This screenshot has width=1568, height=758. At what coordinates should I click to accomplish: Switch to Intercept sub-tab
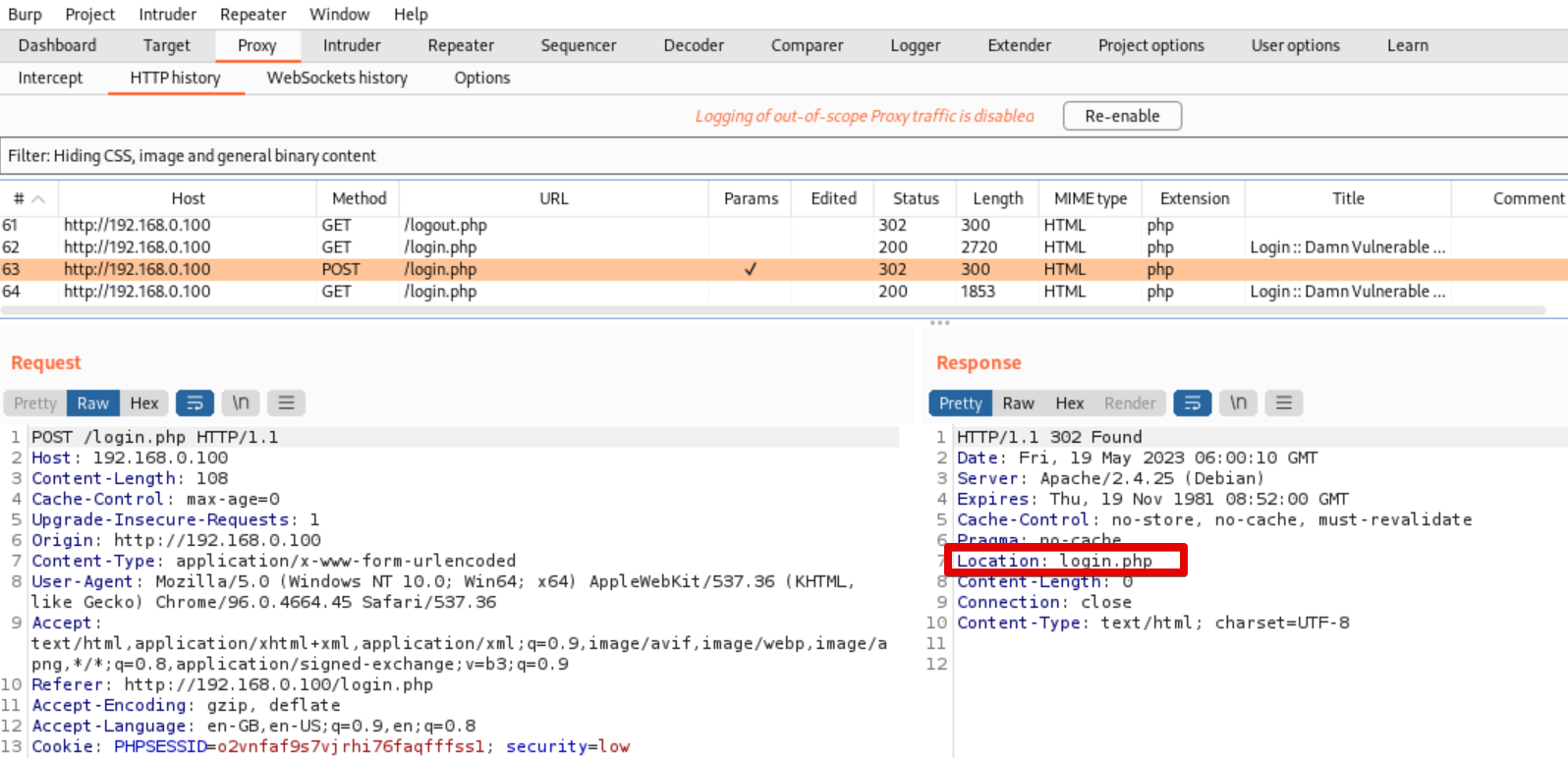(50, 78)
